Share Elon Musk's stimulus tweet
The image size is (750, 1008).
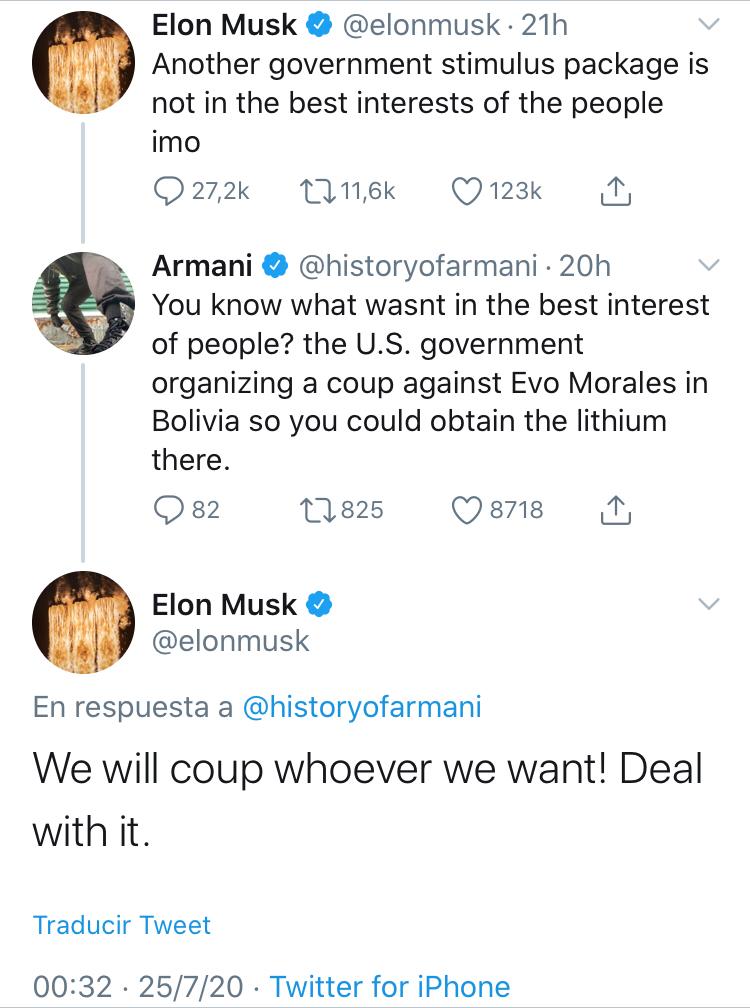(x=616, y=191)
